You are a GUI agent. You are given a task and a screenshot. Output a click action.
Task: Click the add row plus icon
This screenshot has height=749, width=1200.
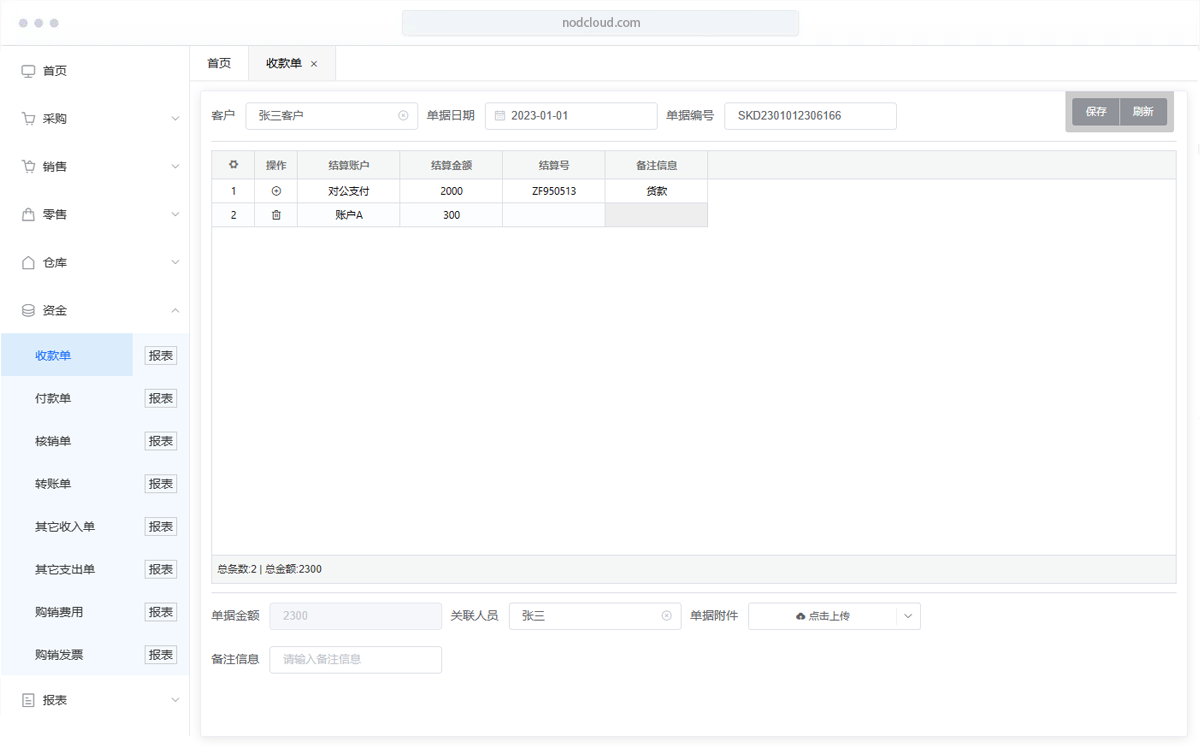[x=276, y=191]
